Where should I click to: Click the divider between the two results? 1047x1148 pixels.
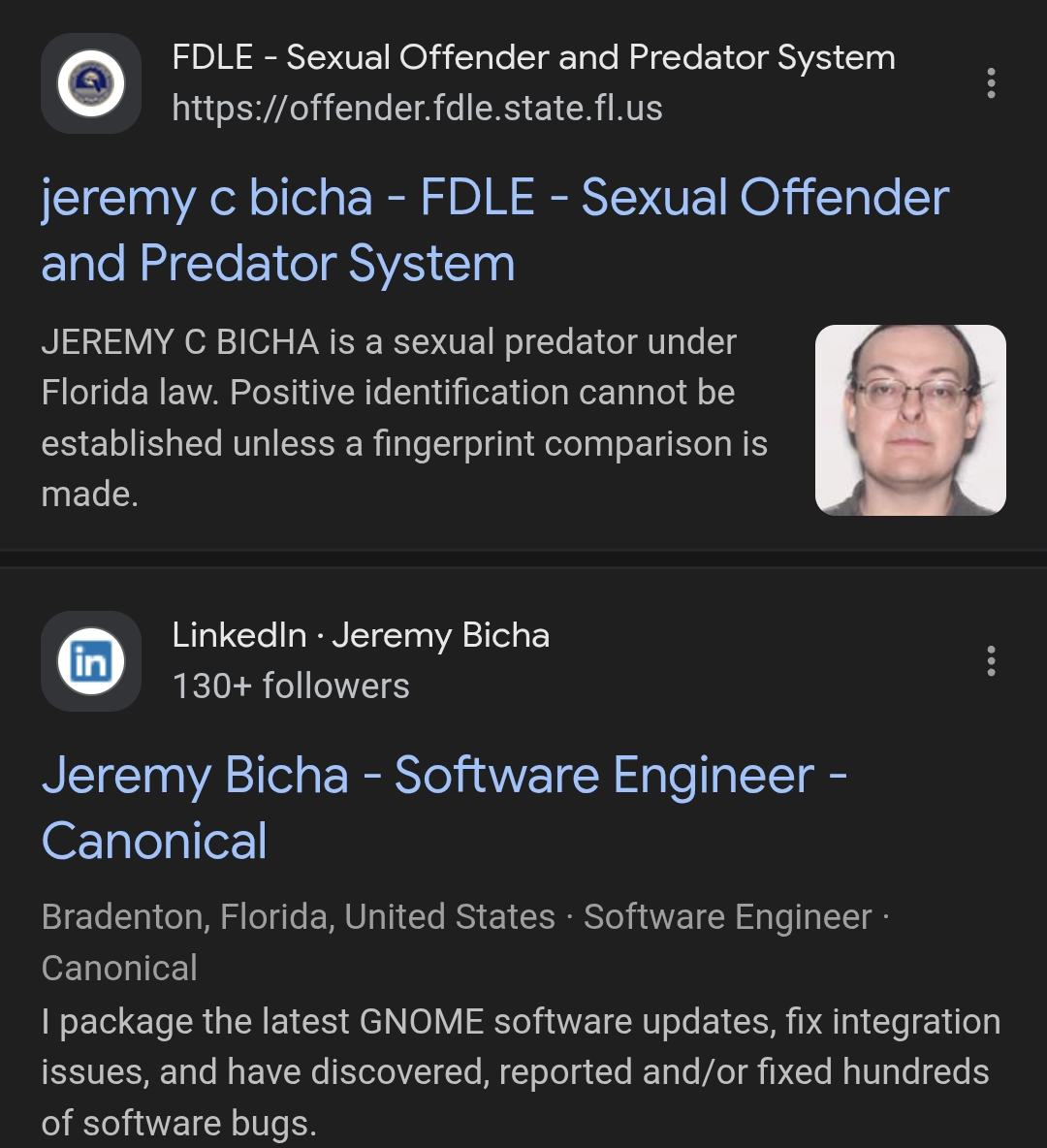[x=523, y=558]
